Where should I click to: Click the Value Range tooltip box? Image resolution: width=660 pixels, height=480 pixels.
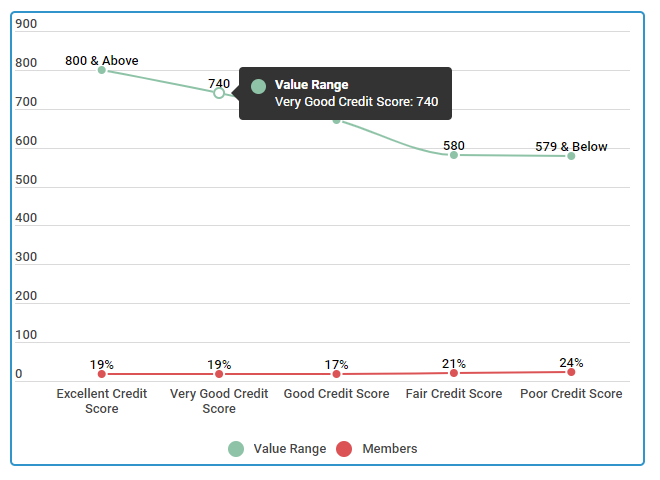(345, 93)
